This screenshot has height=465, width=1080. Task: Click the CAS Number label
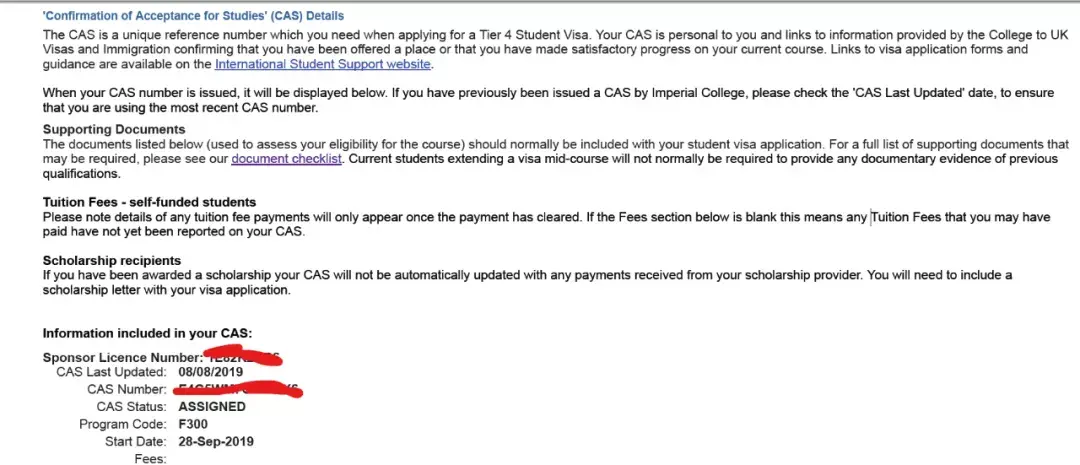[126, 389]
